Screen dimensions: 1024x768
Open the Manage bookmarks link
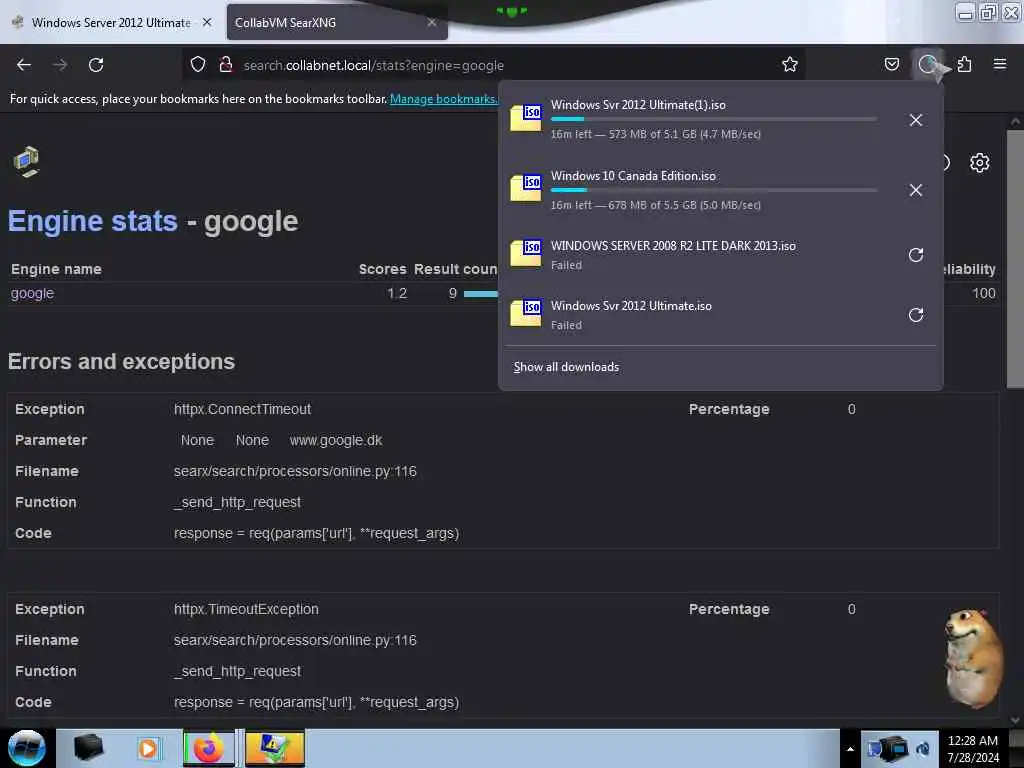coord(443,99)
